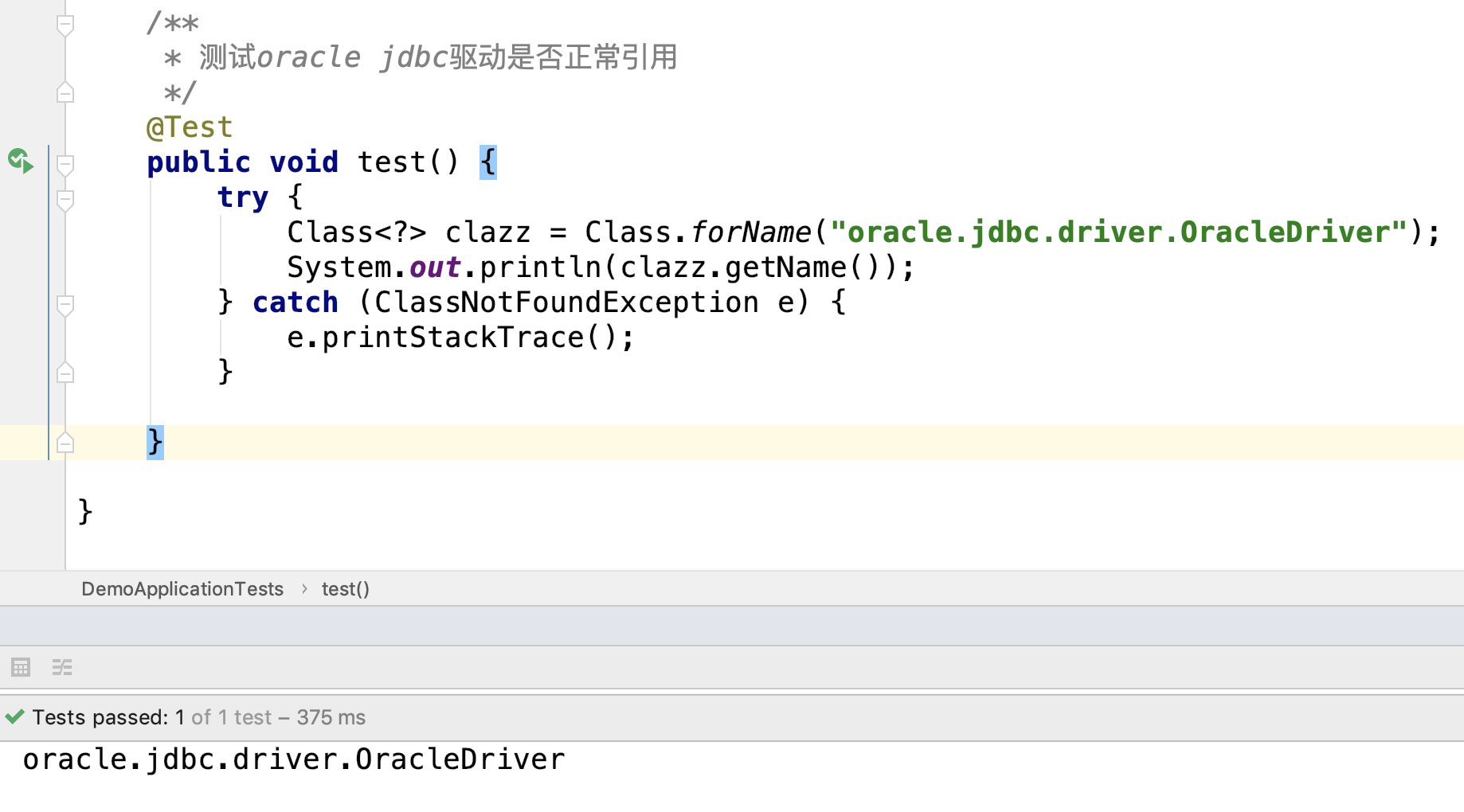Fold the catch block using gutter marker
Screen dimensions: 1464x812
[x=65, y=304]
